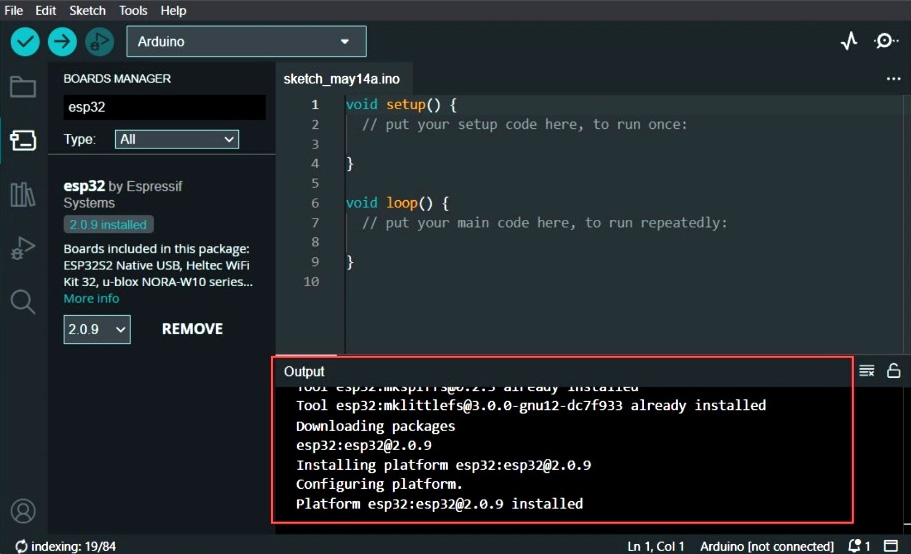Open the esp32 version 2.0.9 dropdown

click(x=97, y=329)
